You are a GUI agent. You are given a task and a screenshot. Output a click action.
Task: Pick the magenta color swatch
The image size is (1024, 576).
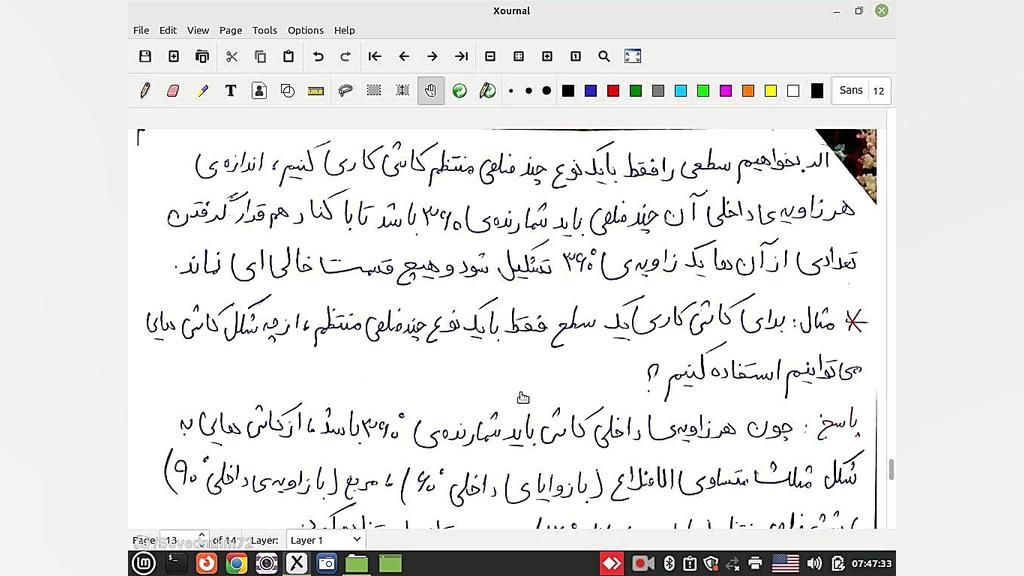pyautogui.click(x=726, y=91)
